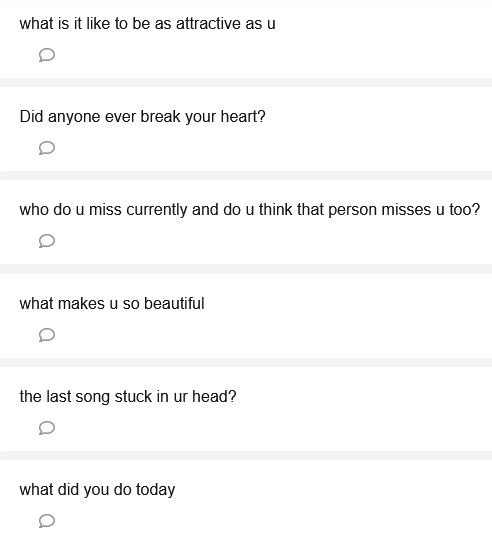Click comment icon under what makes u beautiful
This screenshot has width=492, height=537.
click(47, 335)
